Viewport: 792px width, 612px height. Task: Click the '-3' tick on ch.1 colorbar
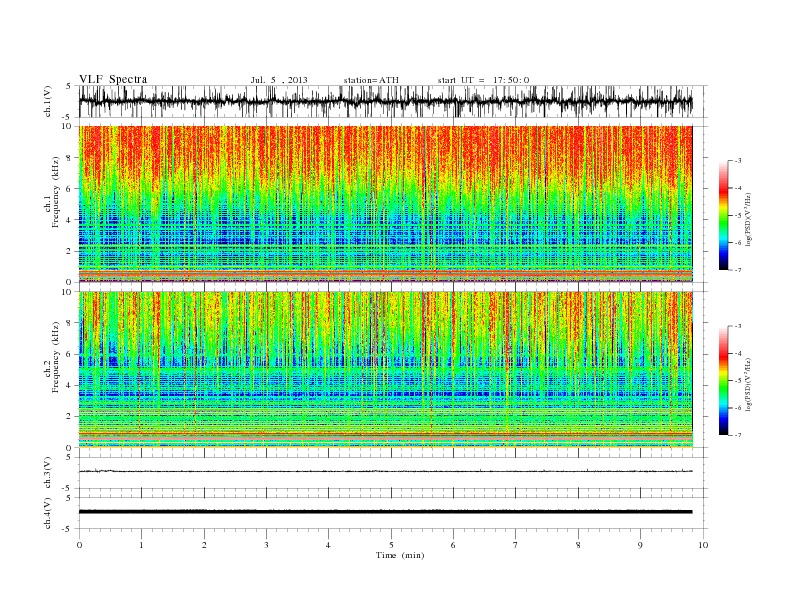coord(738,161)
